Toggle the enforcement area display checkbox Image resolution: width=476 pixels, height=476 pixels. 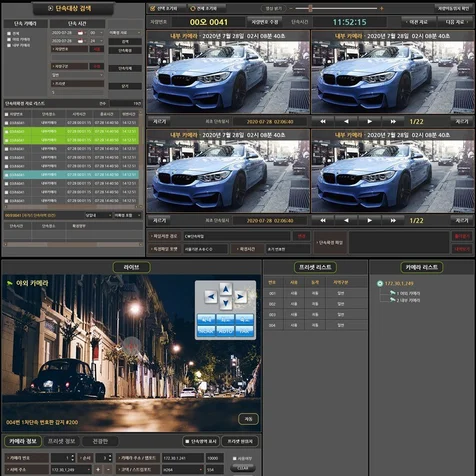click(187, 441)
